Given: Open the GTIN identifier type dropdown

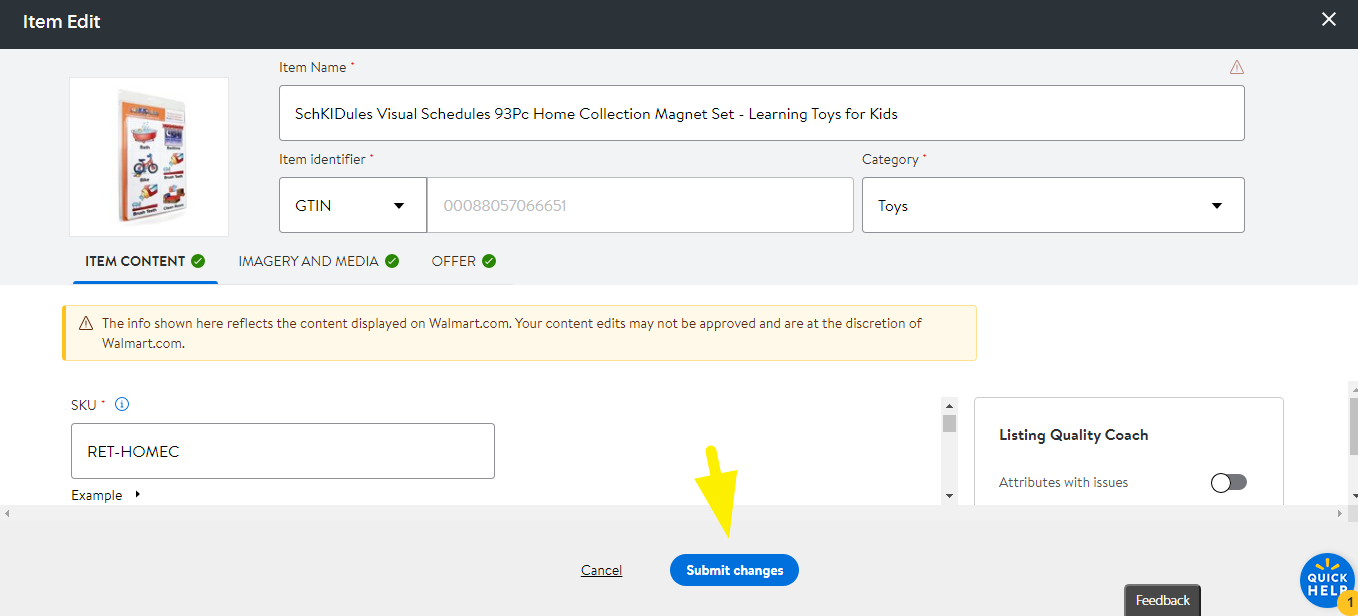Looking at the screenshot, I should coord(352,205).
